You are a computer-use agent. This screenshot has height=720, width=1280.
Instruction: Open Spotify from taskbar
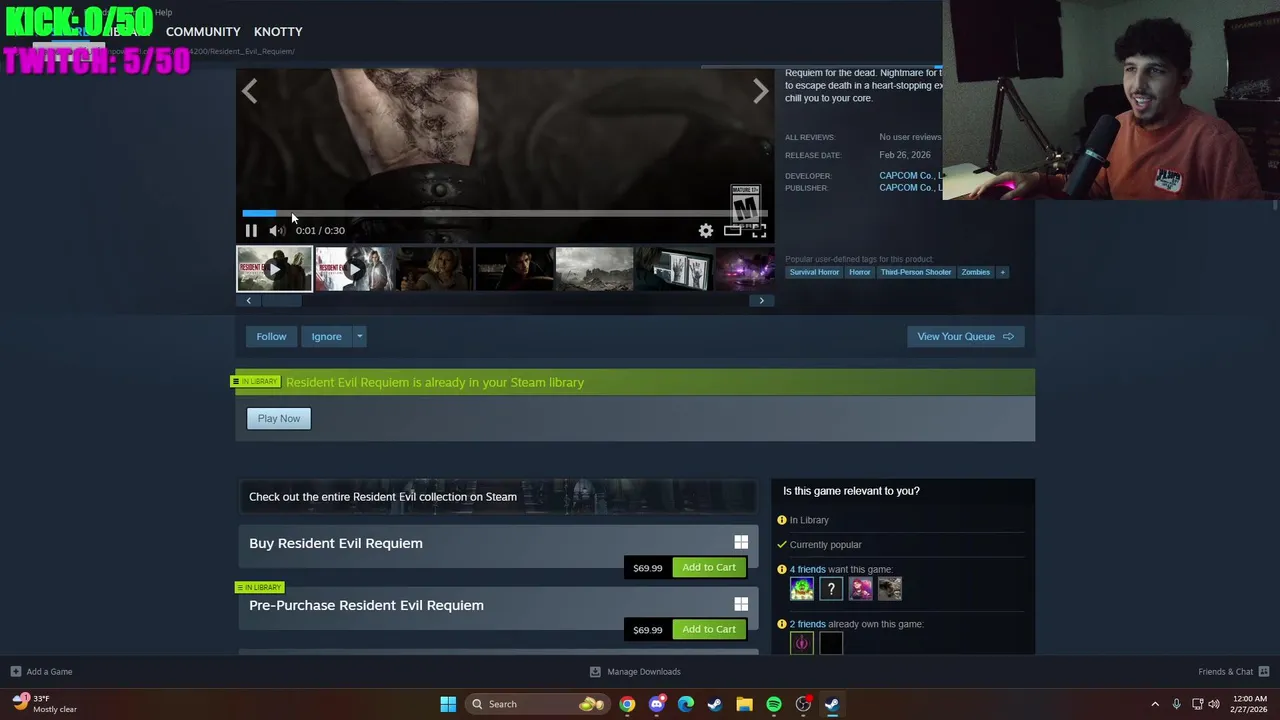pos(774,704)
